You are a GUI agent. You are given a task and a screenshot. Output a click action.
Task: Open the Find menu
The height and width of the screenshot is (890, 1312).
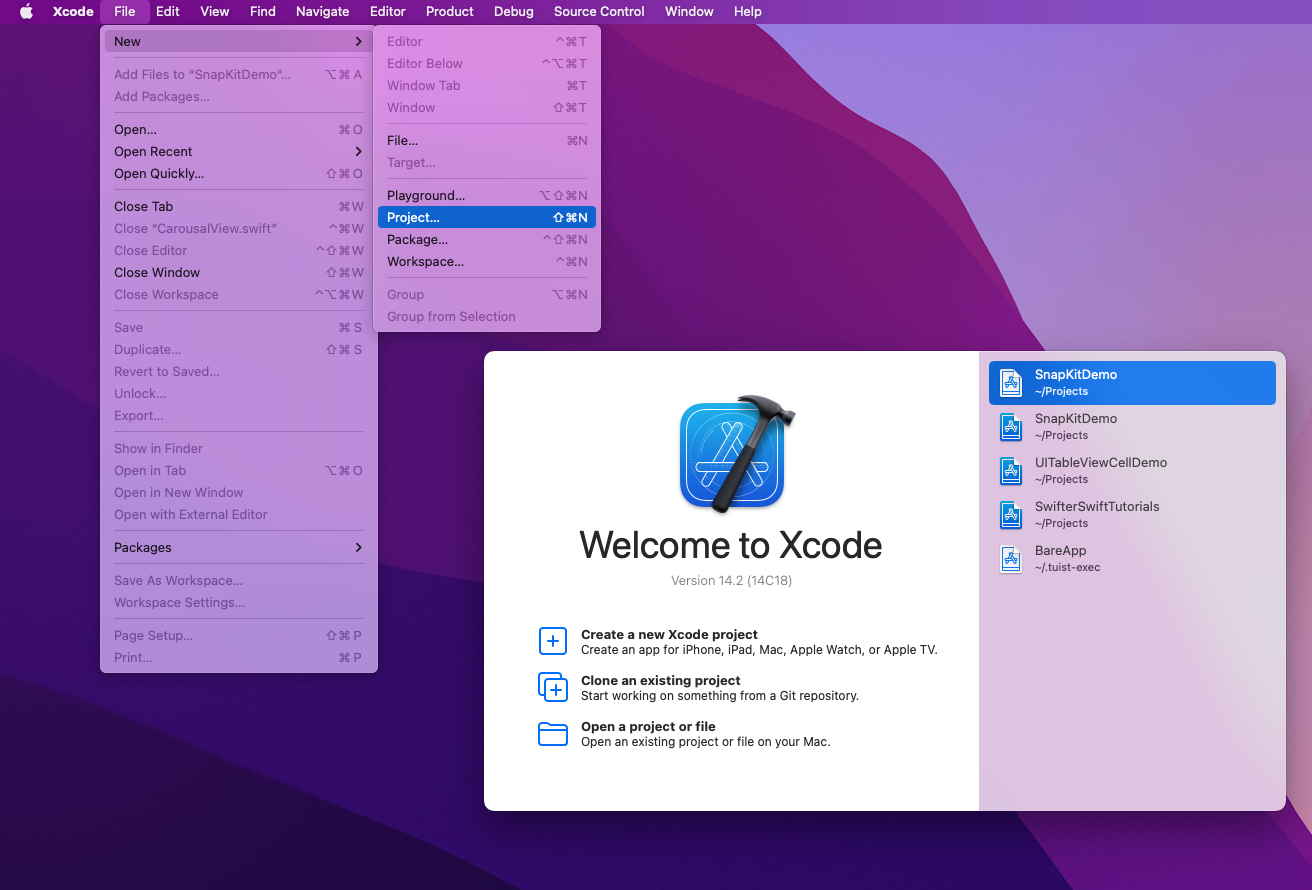[x=263, y=12]
